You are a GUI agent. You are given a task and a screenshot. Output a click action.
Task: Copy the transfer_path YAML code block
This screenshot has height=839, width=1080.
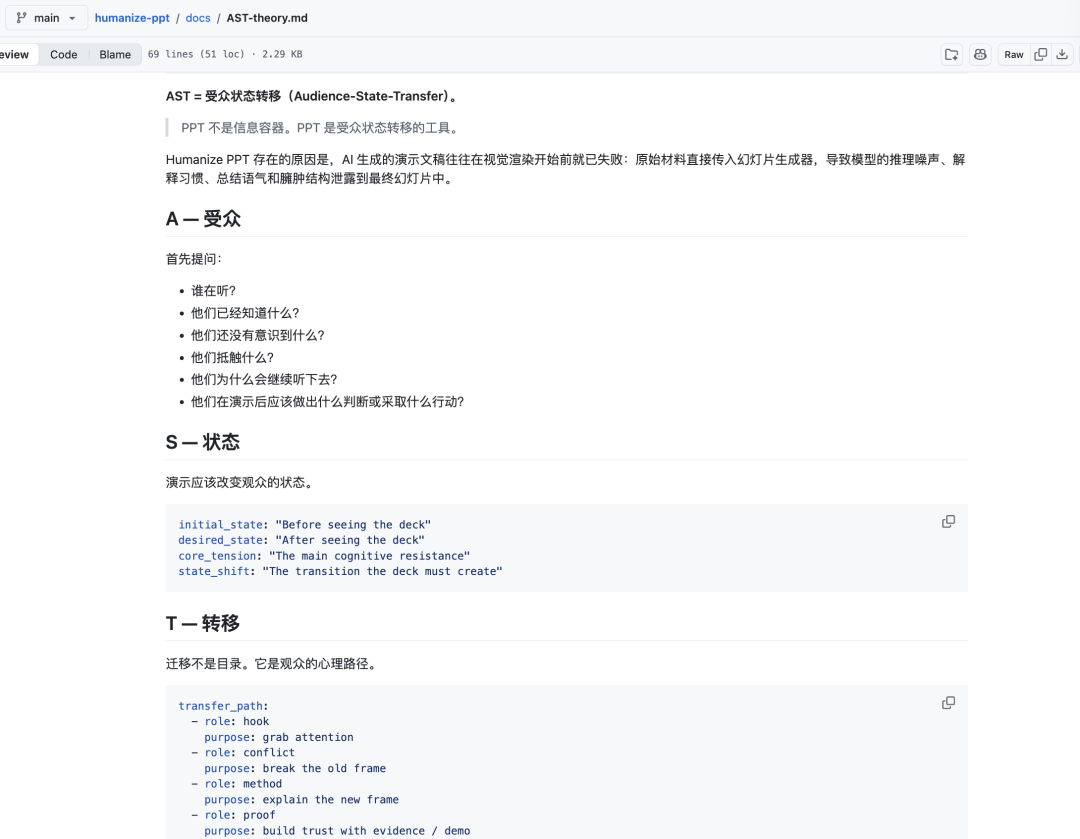coord(948,703)
